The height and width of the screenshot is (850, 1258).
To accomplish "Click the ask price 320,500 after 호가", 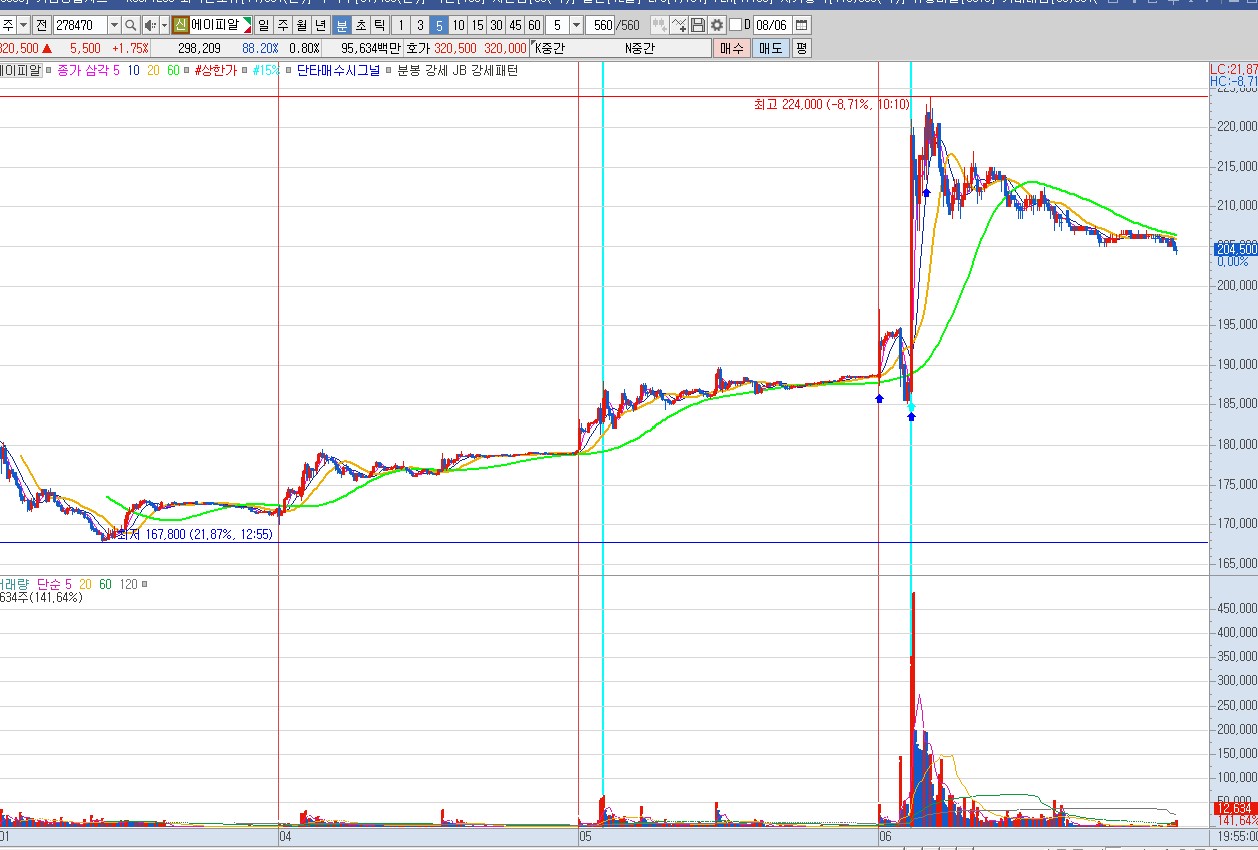I will 455,48.
